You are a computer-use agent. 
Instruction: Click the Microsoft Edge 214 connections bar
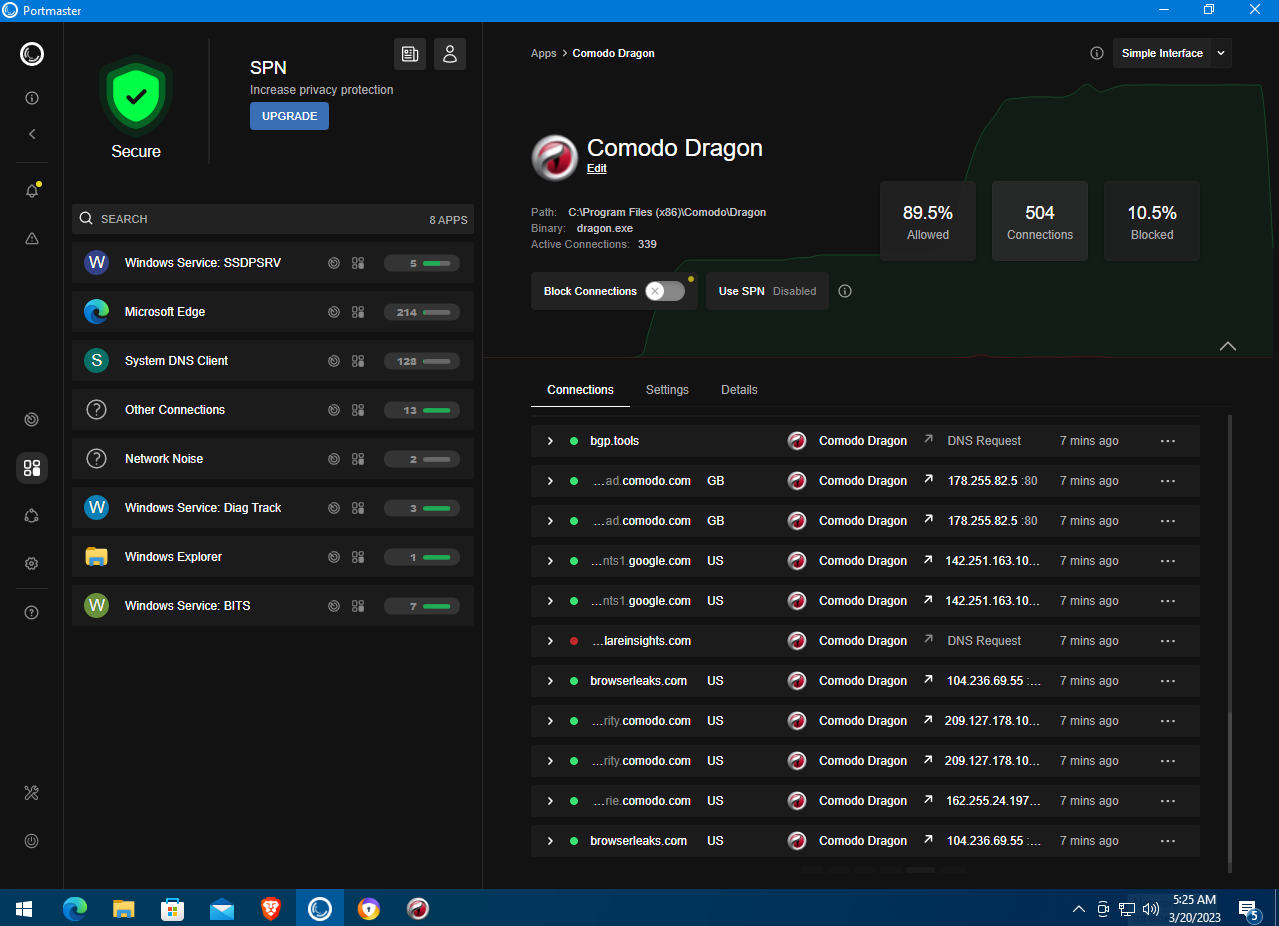pos(422,312)
